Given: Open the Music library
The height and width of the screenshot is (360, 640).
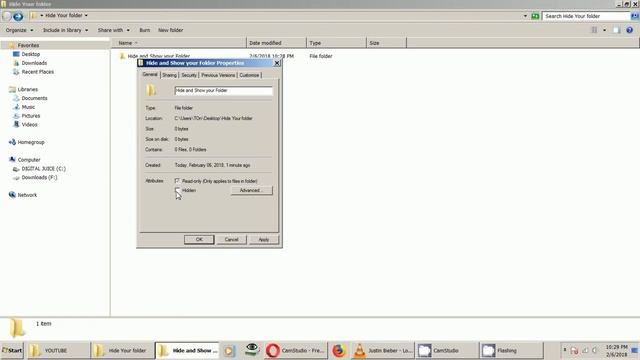Looking at the screenshot, I should click(28, 107).
